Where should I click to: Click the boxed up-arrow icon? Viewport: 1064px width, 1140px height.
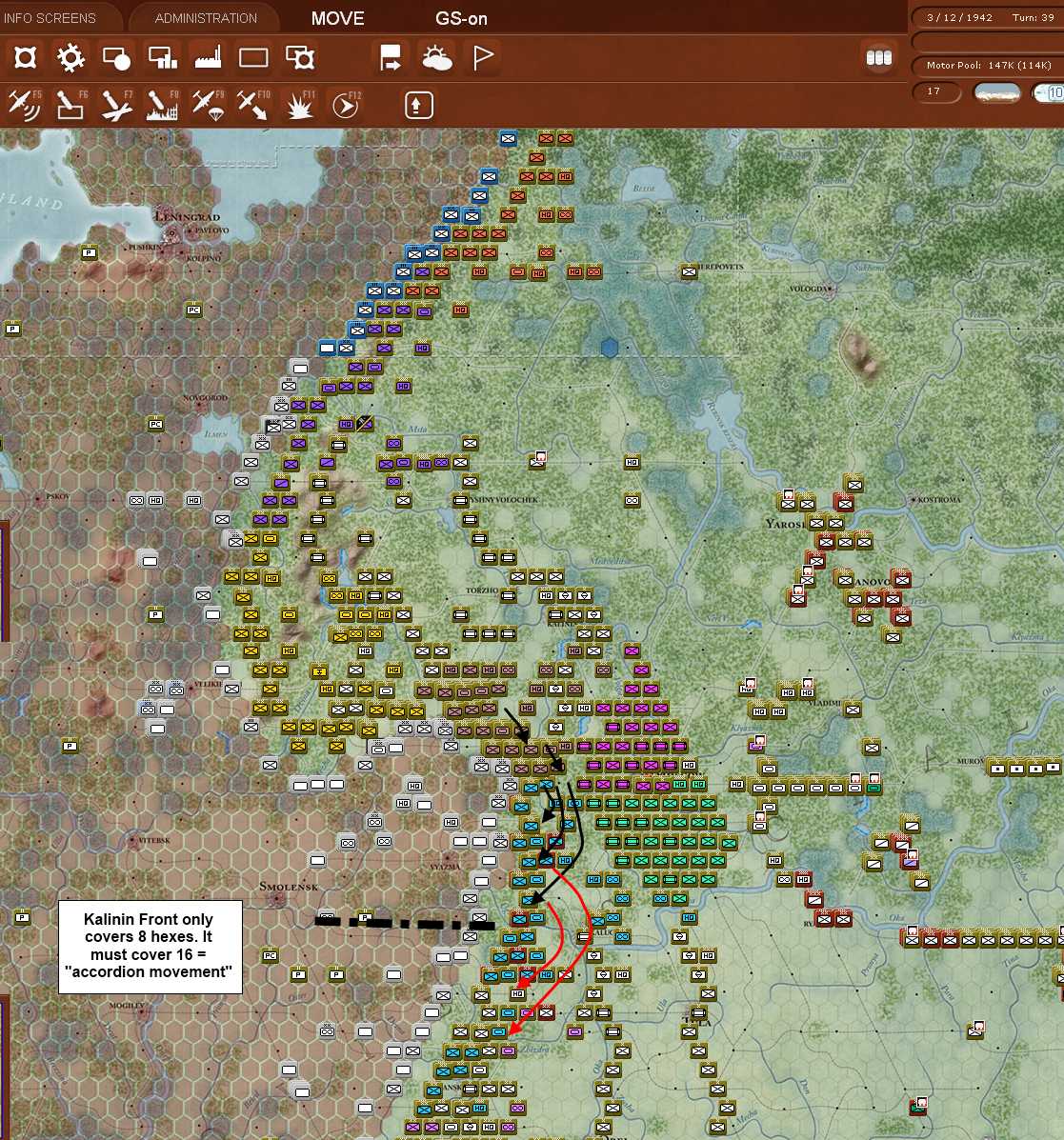(x=418, y=106)
